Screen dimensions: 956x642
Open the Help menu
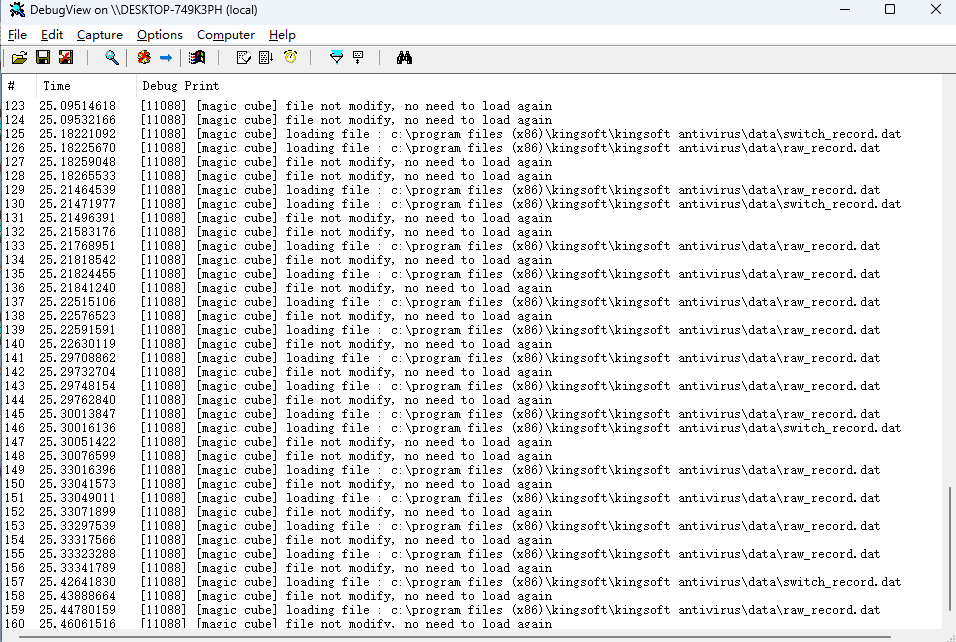click(x=282, y=35)
